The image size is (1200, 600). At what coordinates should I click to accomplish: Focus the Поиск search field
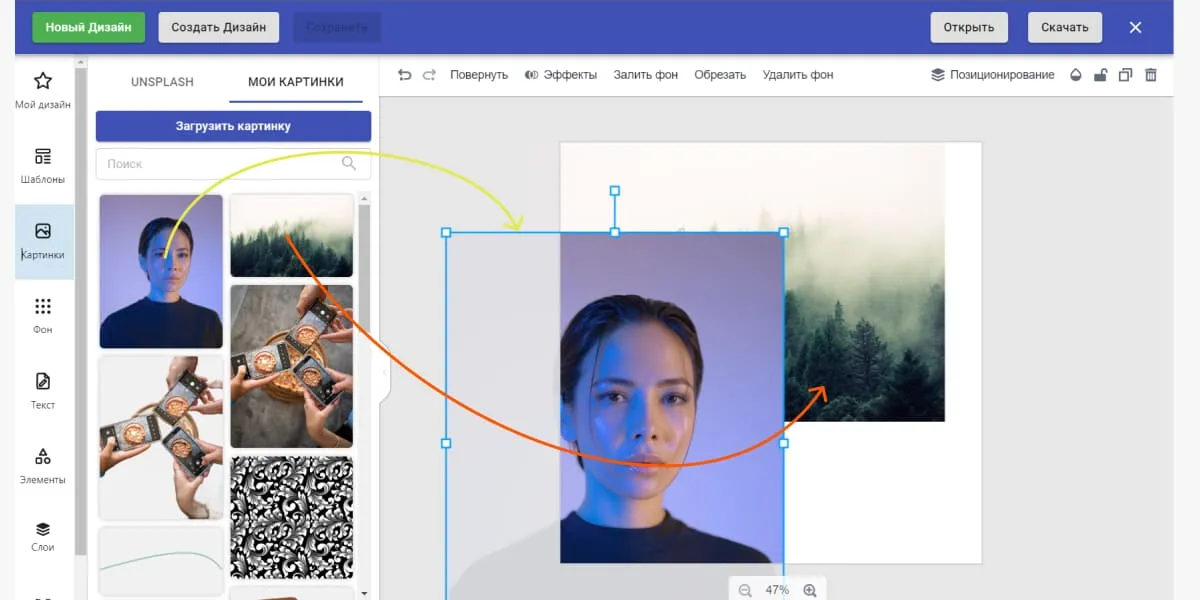[x=233, y=163]
